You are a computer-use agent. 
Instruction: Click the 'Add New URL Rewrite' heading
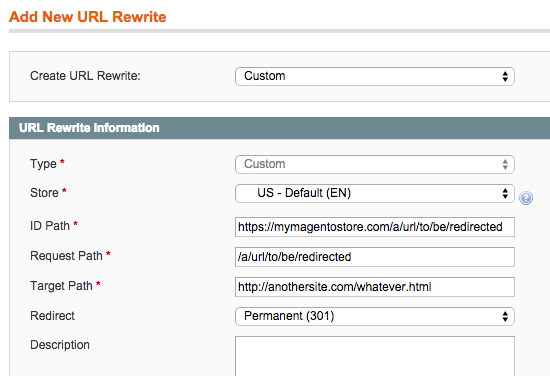tap(88, 17)
